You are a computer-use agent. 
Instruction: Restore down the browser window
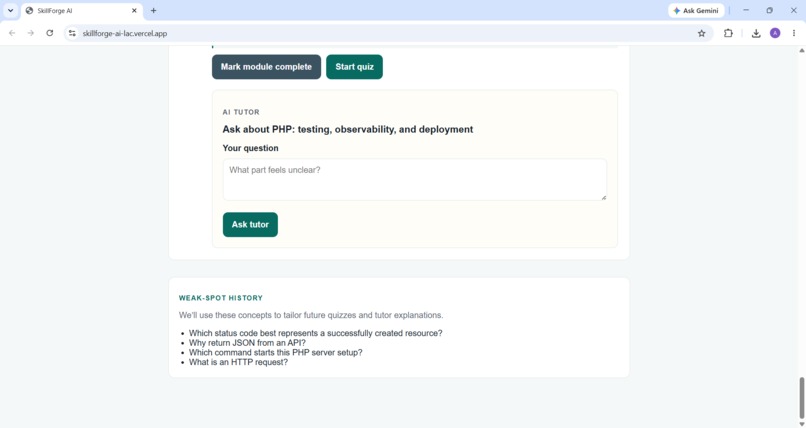[770, 10]
